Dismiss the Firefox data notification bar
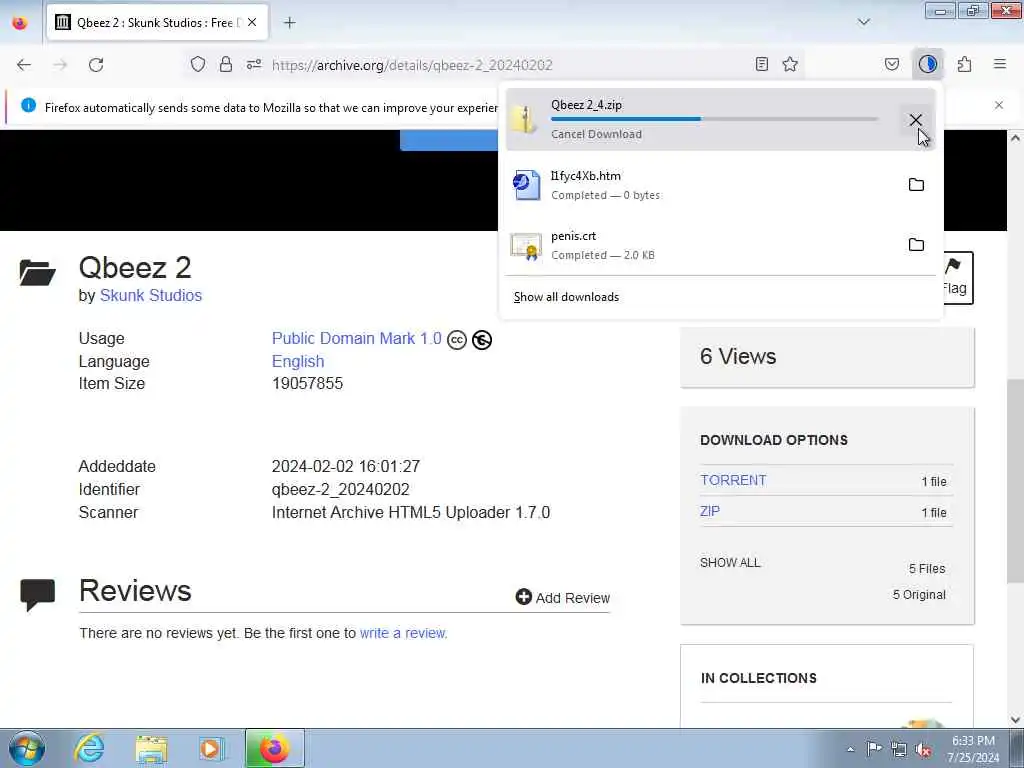 pos(999,105)
